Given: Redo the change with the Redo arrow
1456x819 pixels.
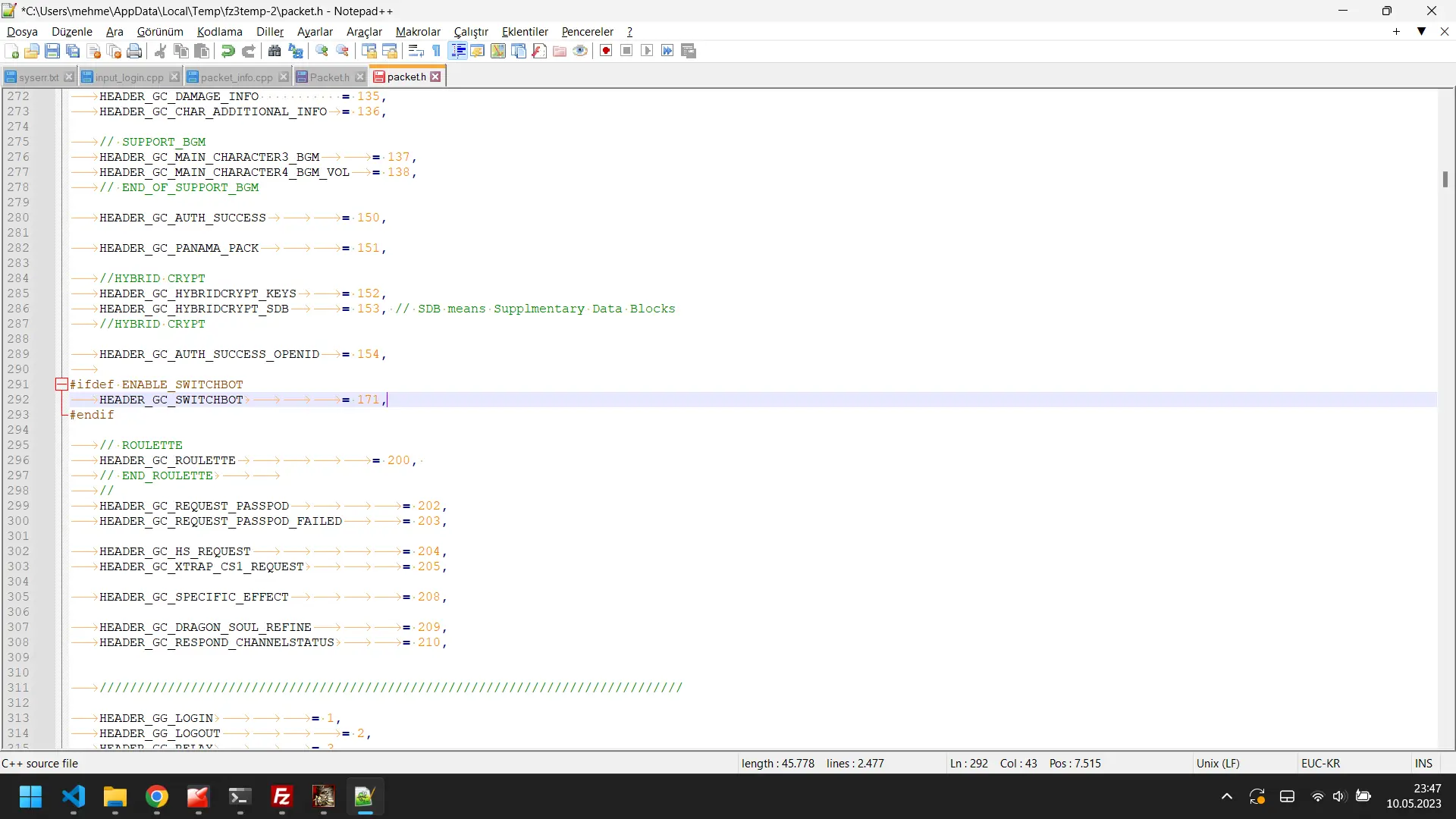Looking at the screenshot, I should coord(248,51).
